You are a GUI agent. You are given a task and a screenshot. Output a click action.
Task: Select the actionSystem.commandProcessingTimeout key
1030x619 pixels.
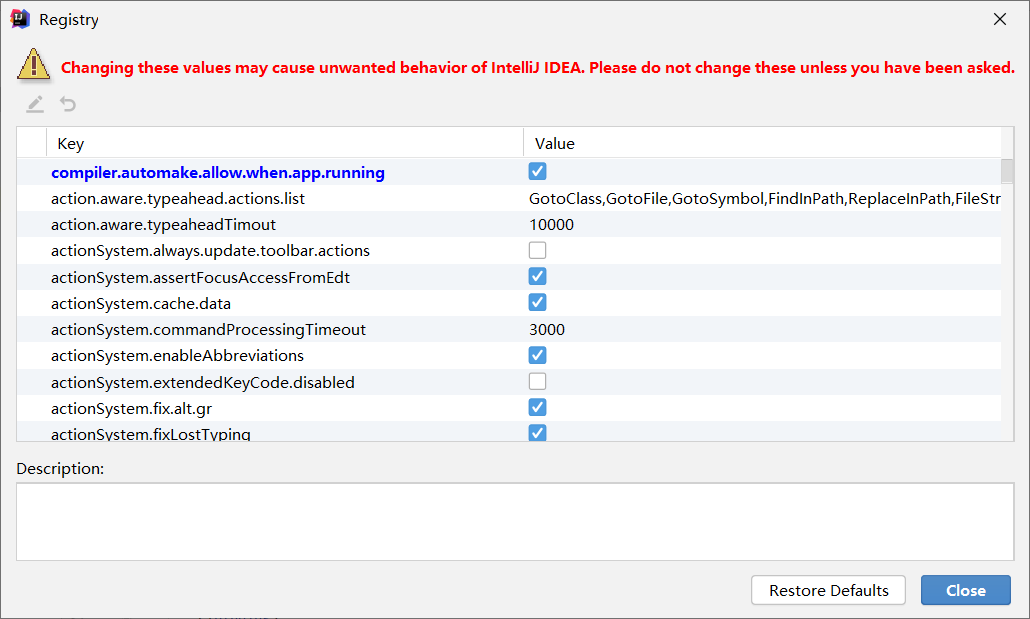click(208, 330)
